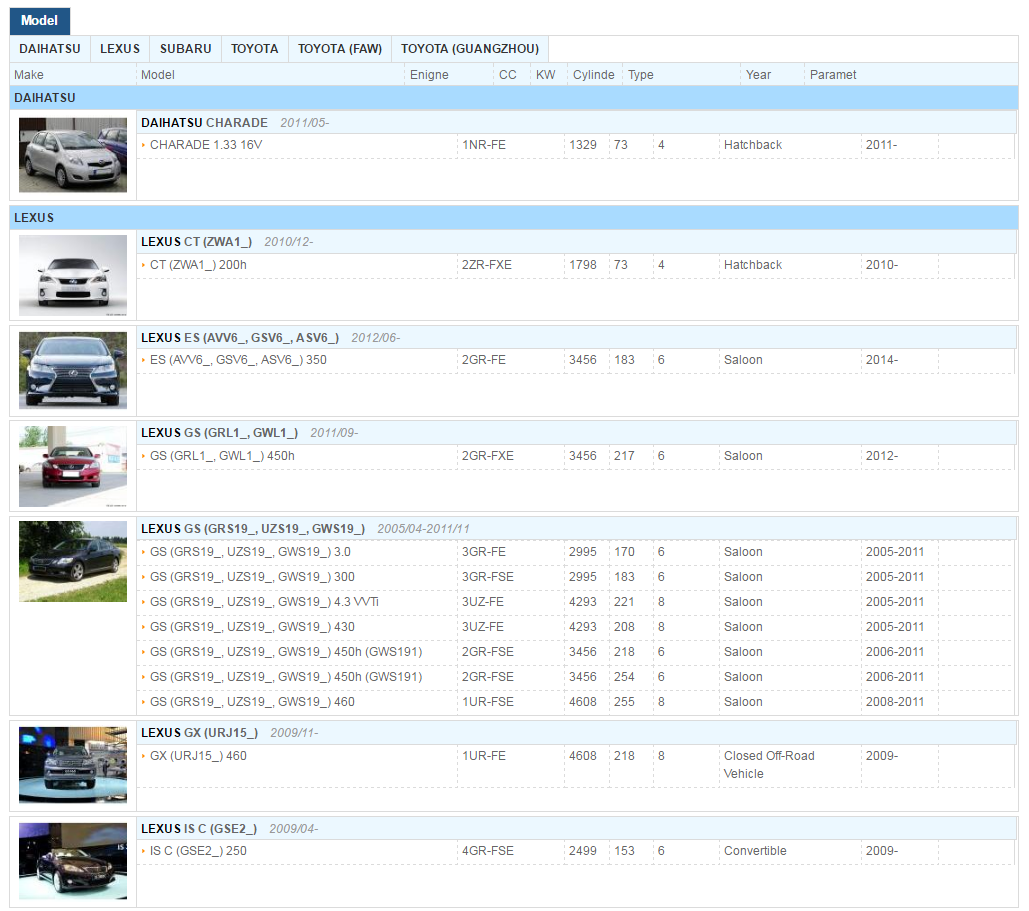Click the Daihatsu Charade car thumbnail
Image resolution: width=1029 pixels, height=911 pixels.
pyautogui.click(x=73, y=155)
